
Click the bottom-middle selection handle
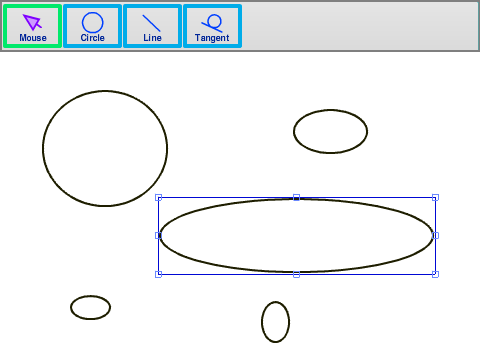pos(296,274)
